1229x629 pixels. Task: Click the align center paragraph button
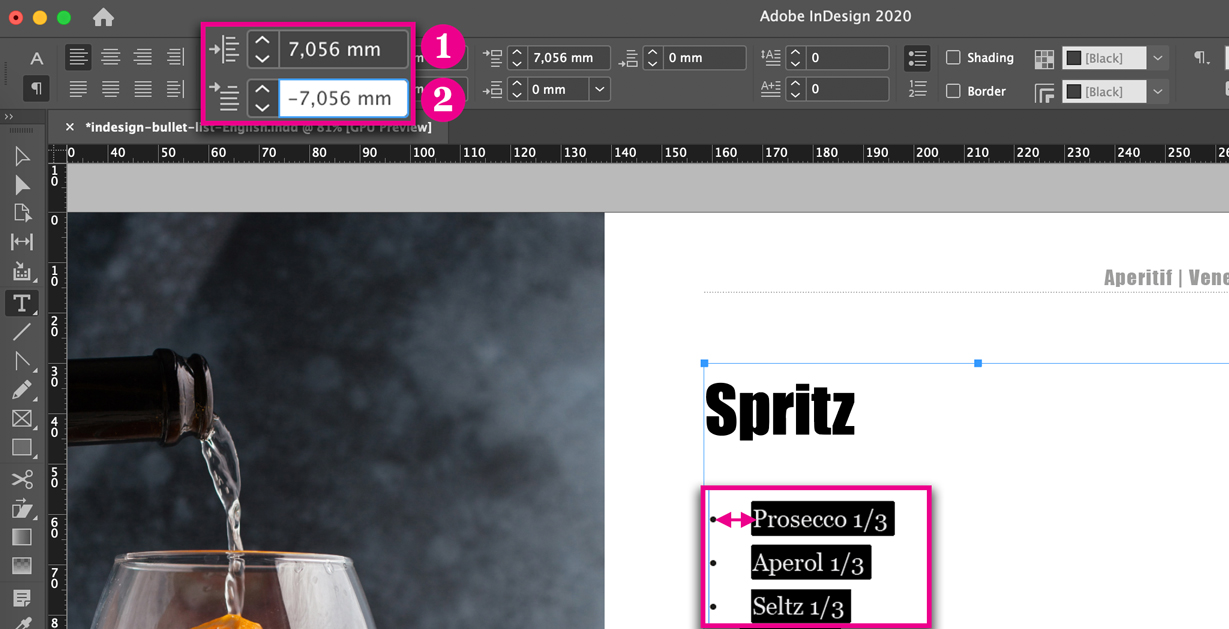(x=110, y=57)
